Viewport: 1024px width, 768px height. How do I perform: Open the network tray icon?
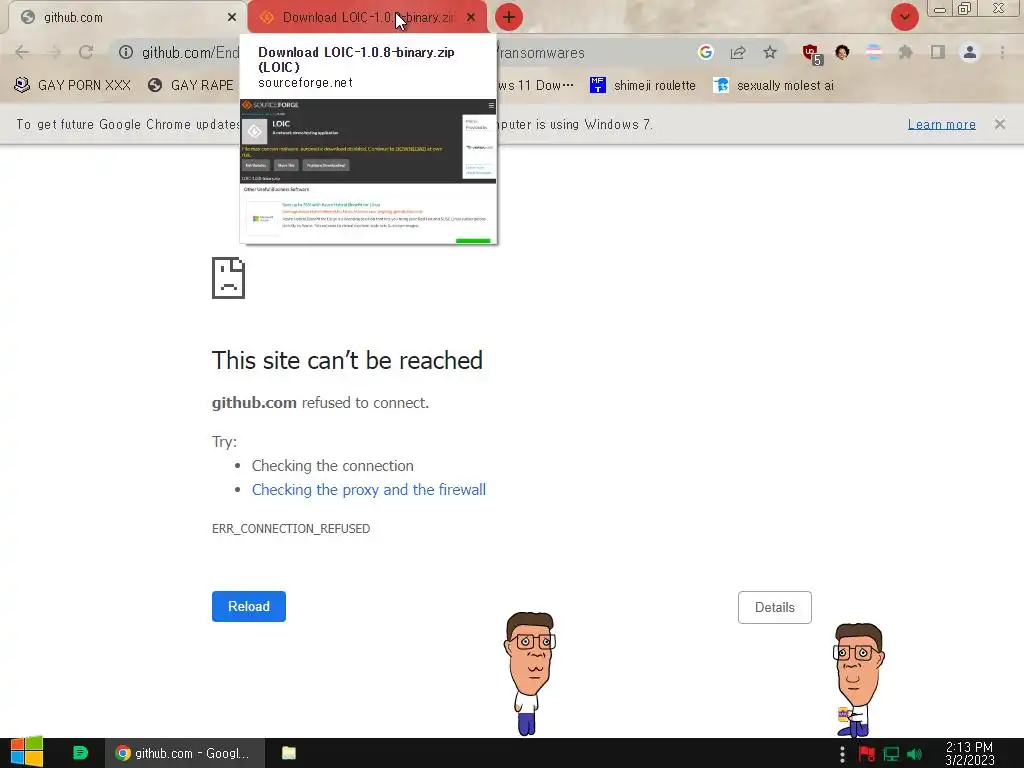point(891,754)
